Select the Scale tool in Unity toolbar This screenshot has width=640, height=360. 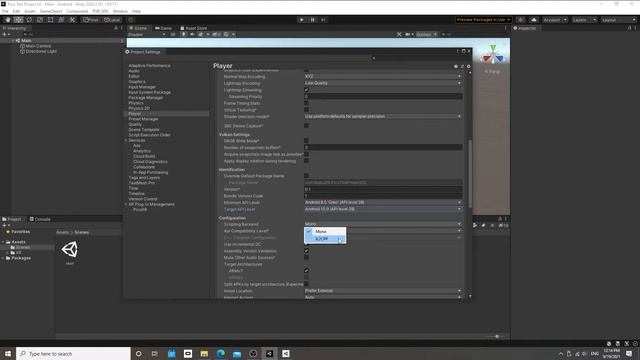pyautogui.click(x=40, y=20)
